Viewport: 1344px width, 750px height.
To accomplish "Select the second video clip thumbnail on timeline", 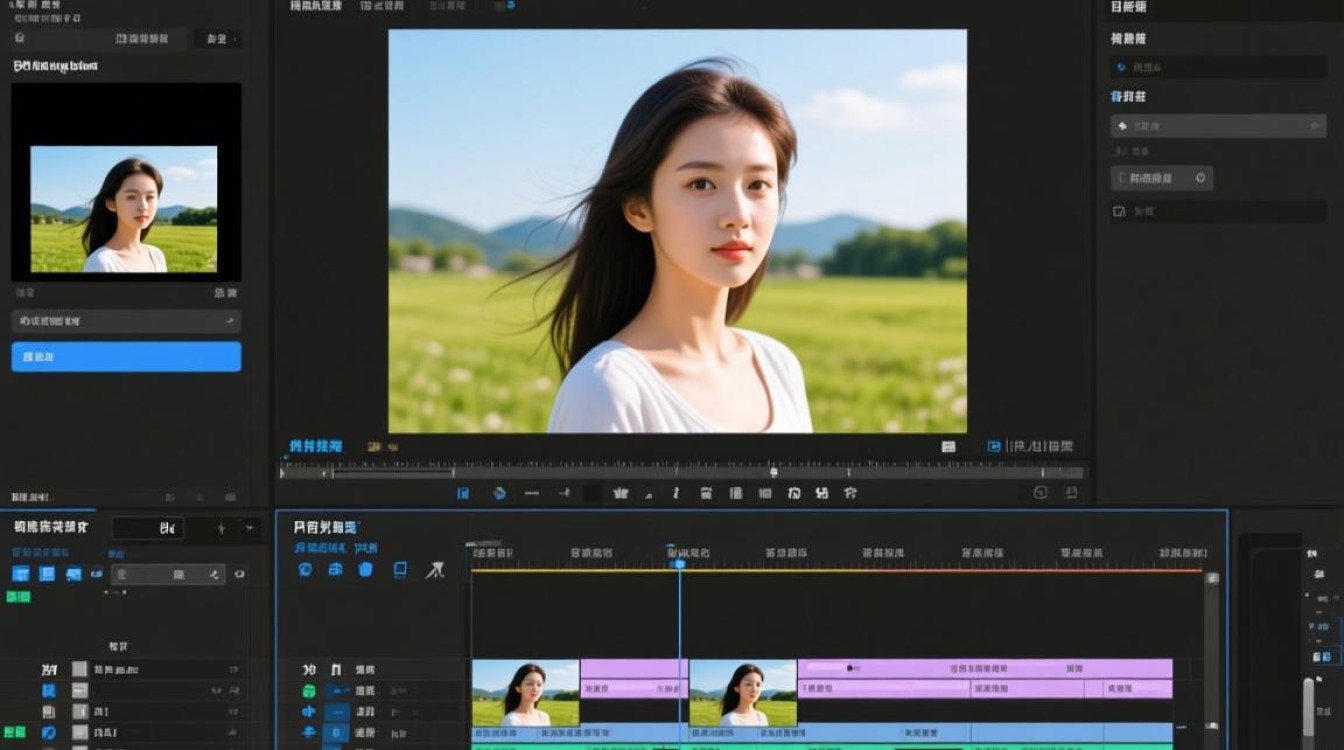I will [x=743, y=693].
